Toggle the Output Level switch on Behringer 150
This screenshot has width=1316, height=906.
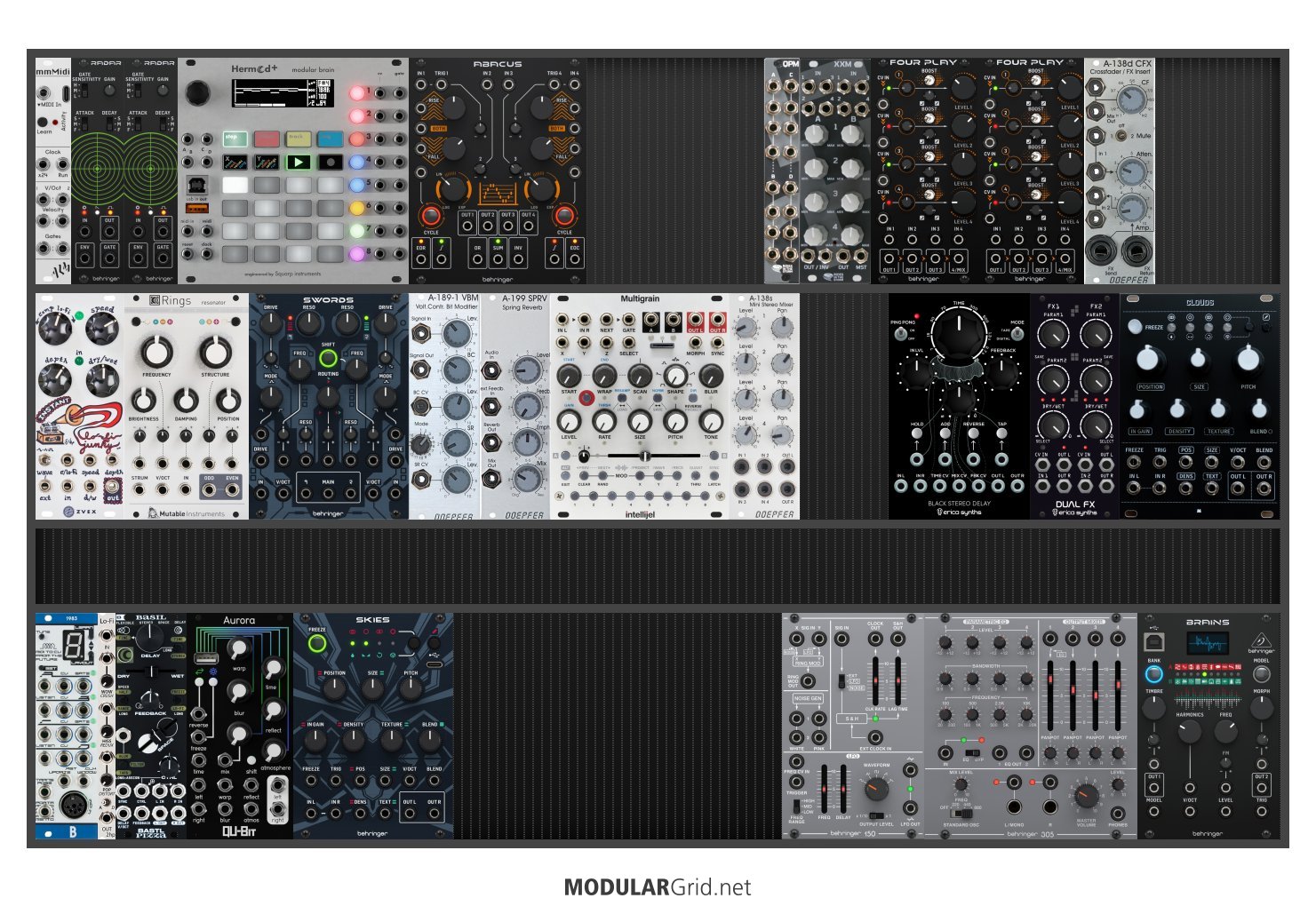point(878,815)
